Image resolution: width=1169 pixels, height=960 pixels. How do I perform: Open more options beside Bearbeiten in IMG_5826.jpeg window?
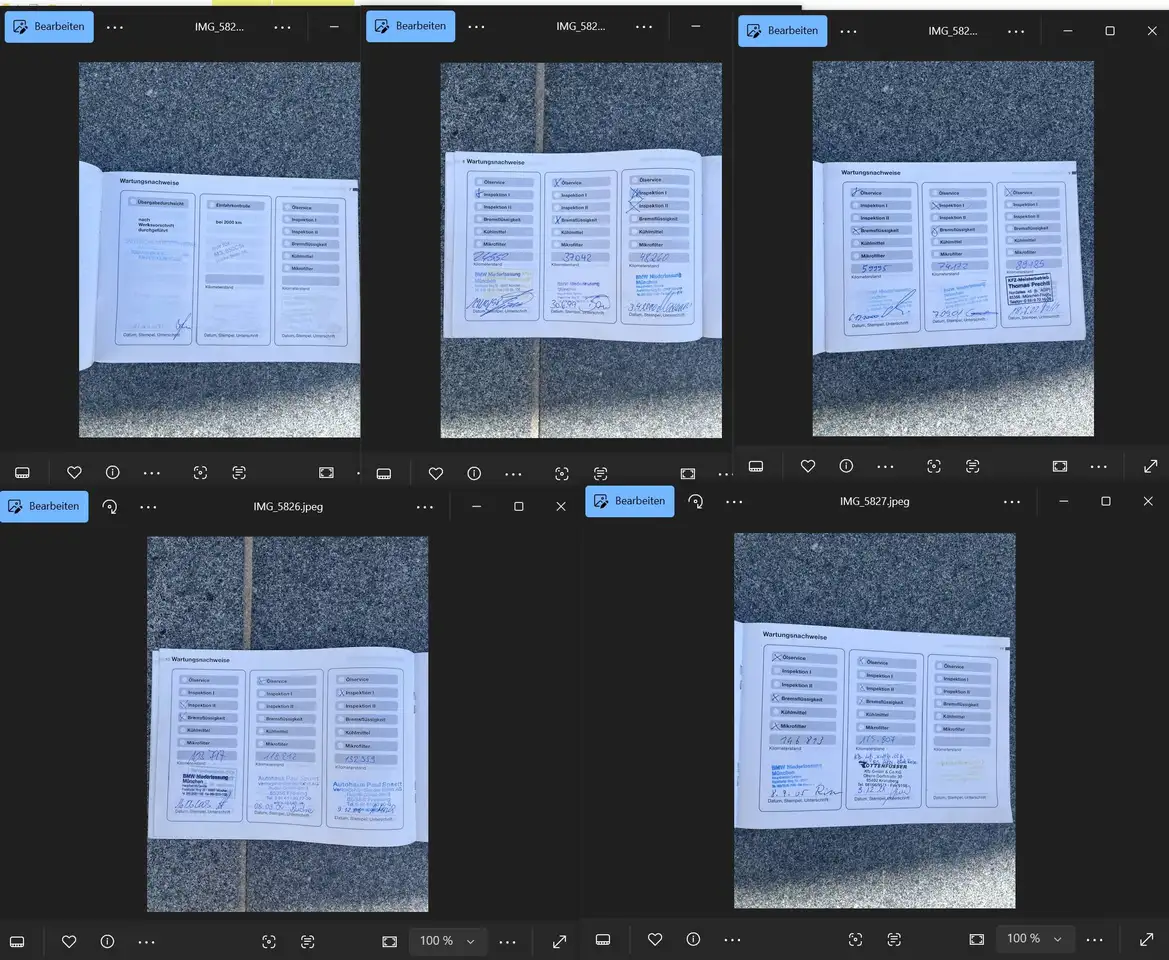[148, 507]
